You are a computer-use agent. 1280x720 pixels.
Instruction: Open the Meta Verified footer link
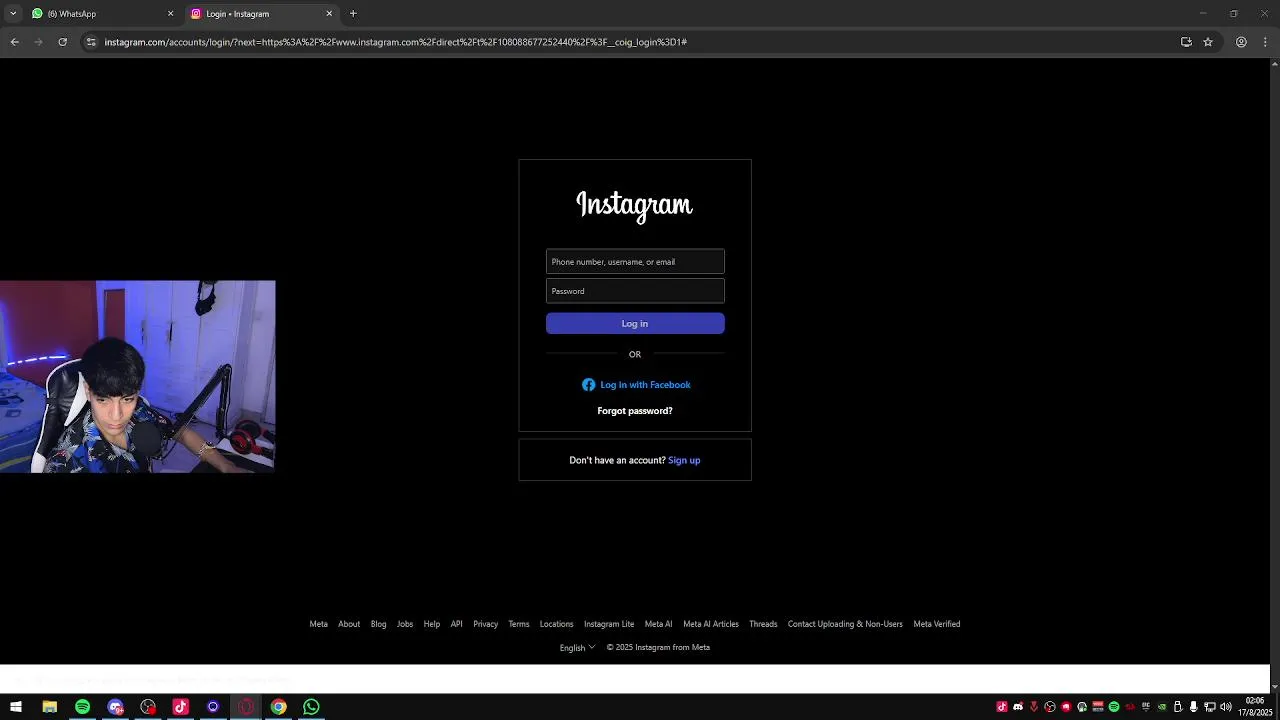pos(937,624)
